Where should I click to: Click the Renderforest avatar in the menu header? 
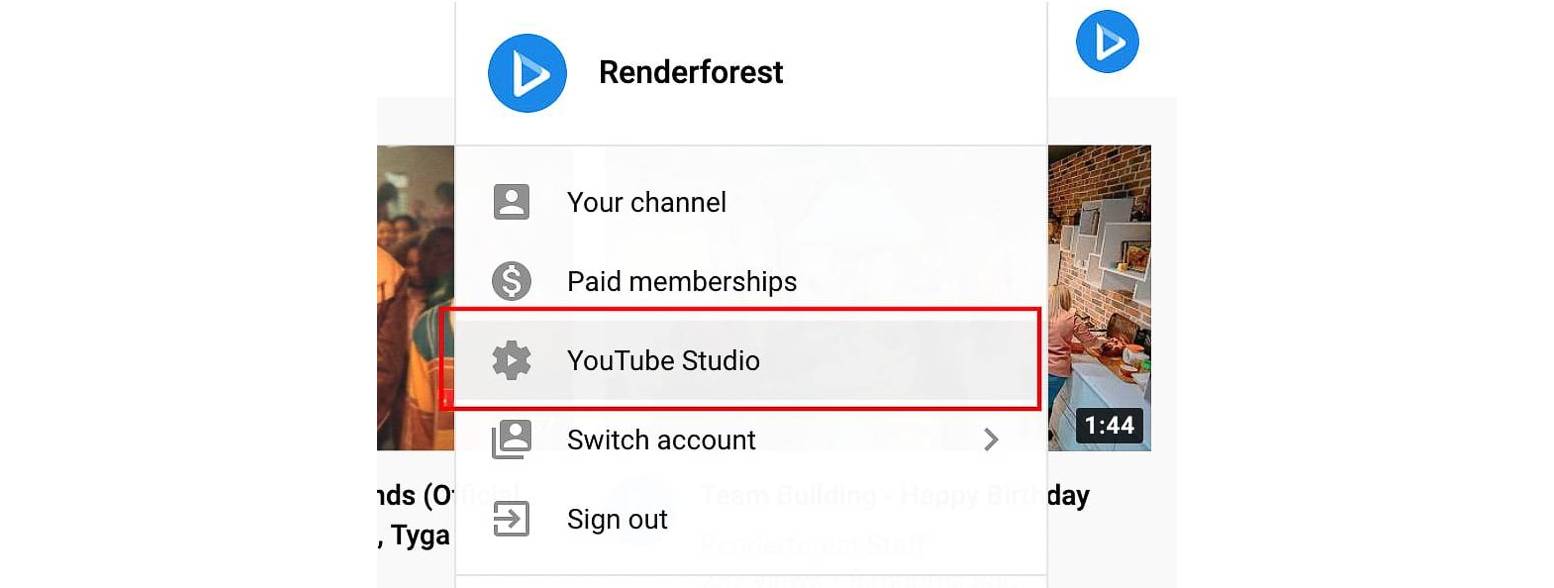tap(527, 72)
